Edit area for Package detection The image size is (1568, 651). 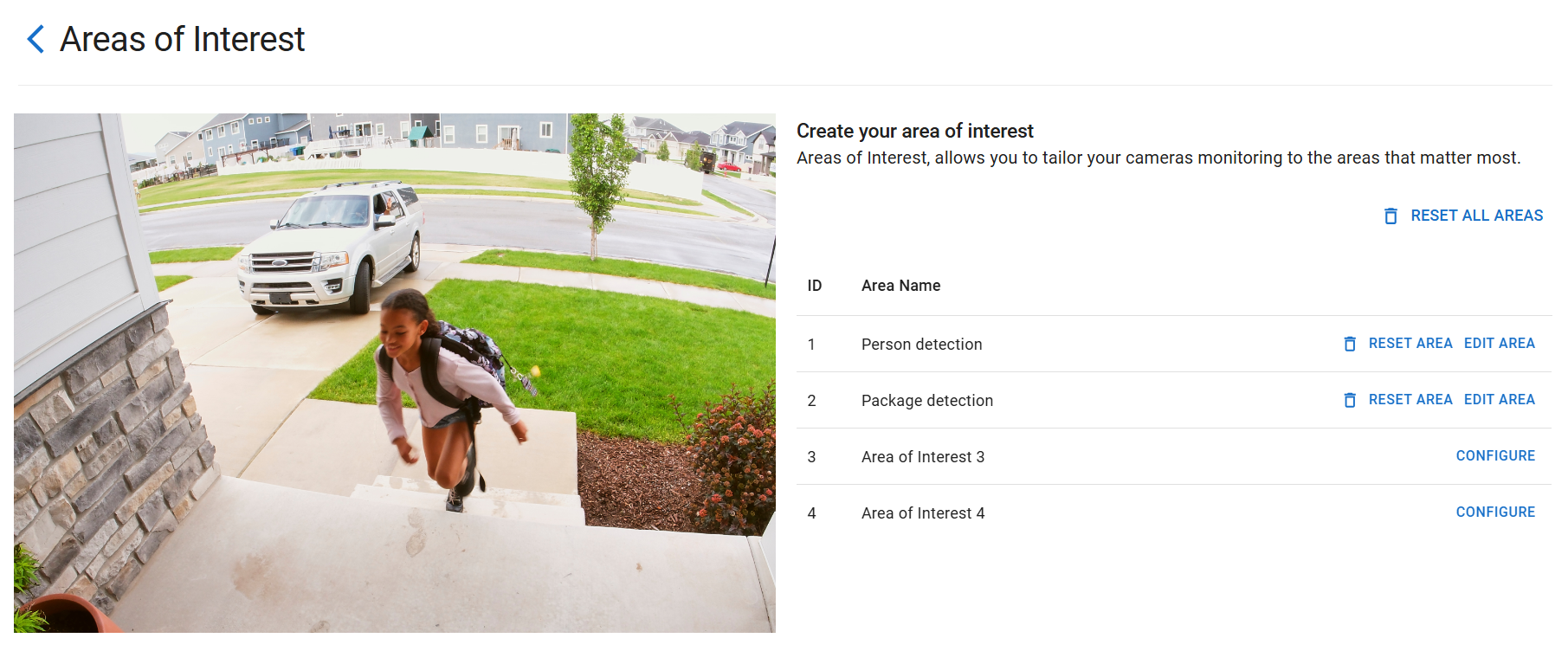coord(1499,400)
